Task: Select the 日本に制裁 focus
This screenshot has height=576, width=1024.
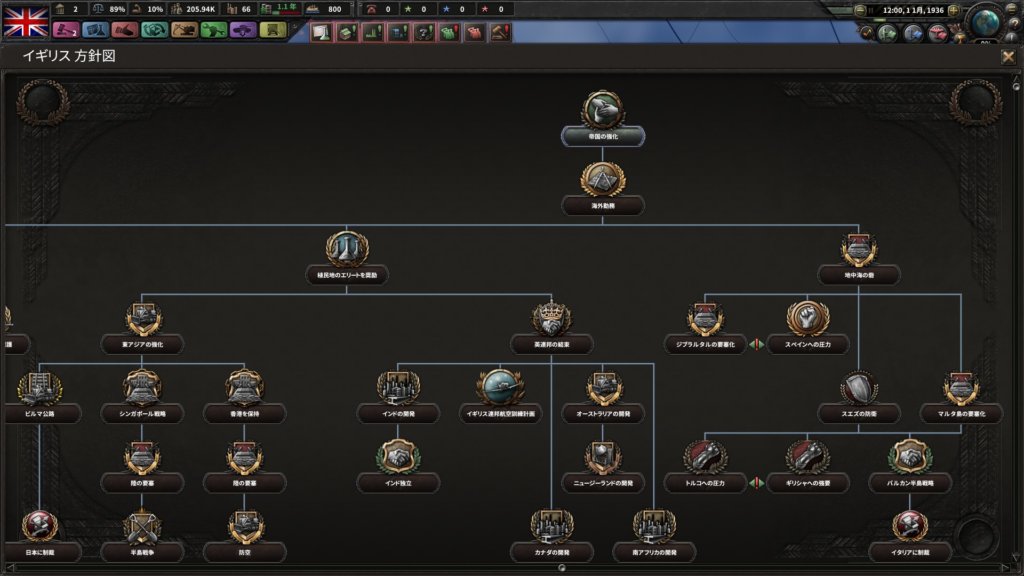Action: 40,535
